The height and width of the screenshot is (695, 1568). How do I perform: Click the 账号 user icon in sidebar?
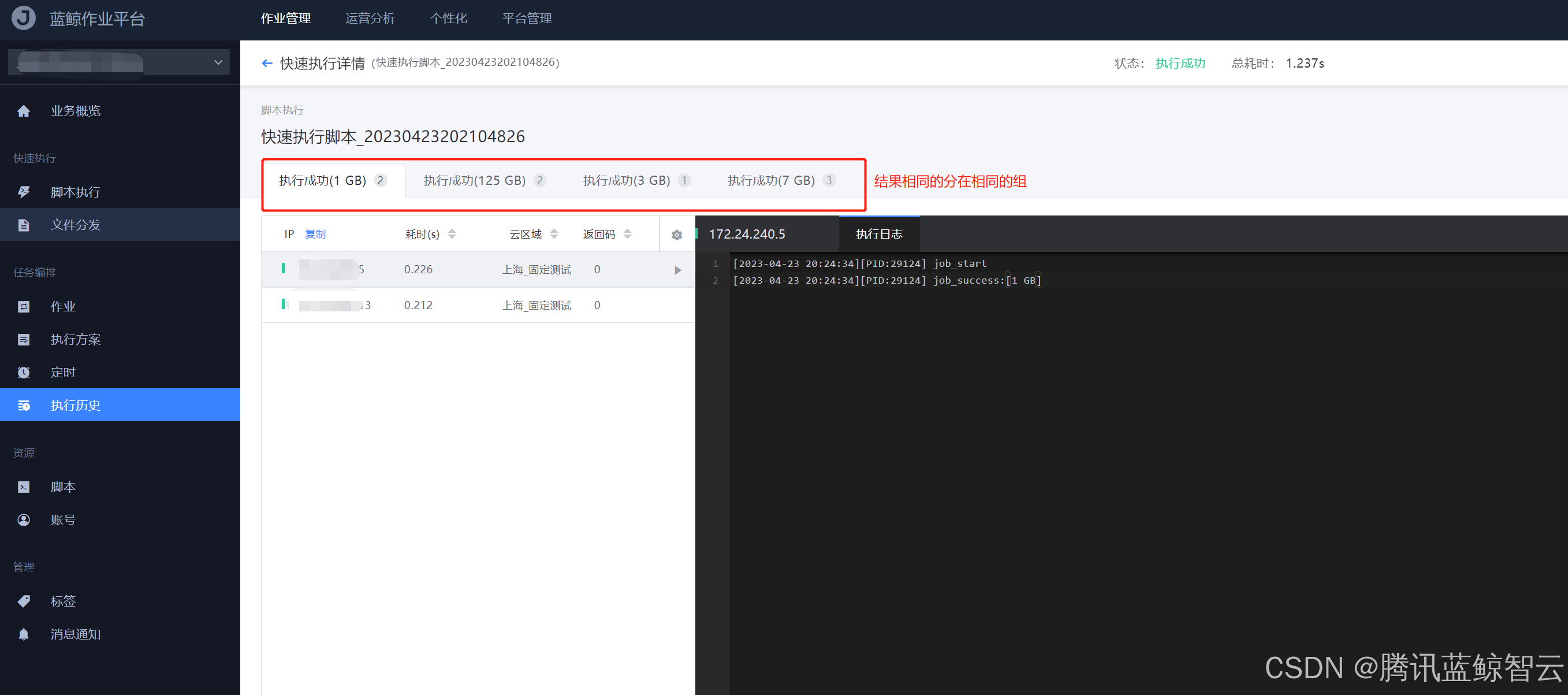point(24,519)
